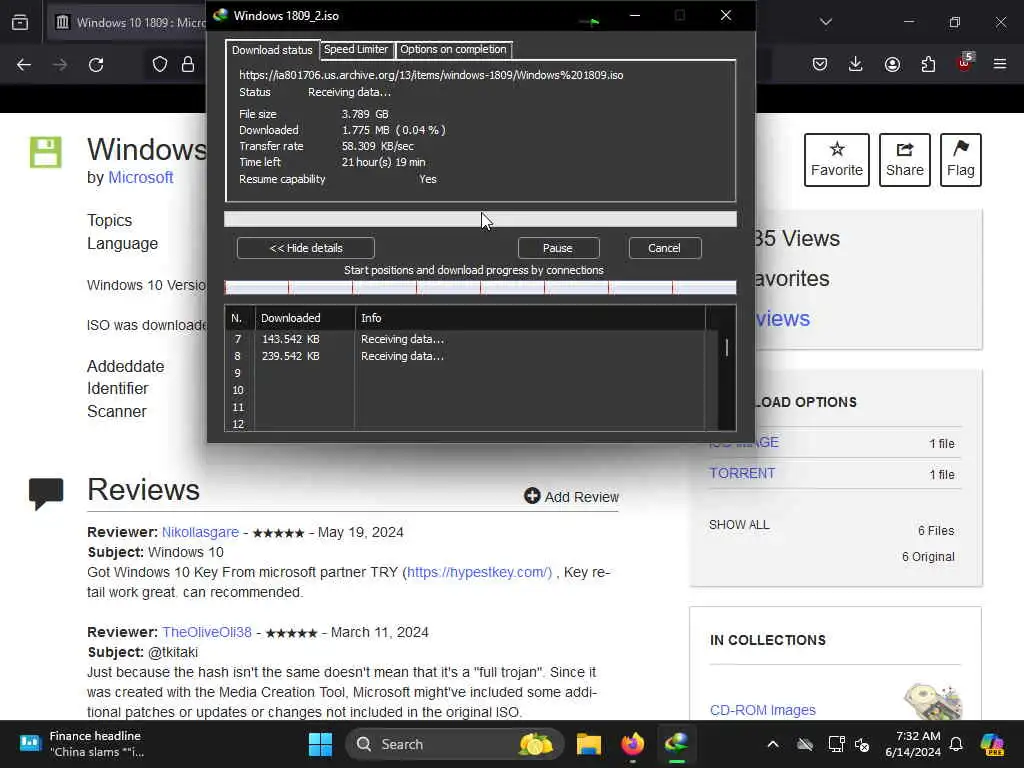Click the download URL text
The width and height of the screenshot is (1024, 768).
click(431, 75)
